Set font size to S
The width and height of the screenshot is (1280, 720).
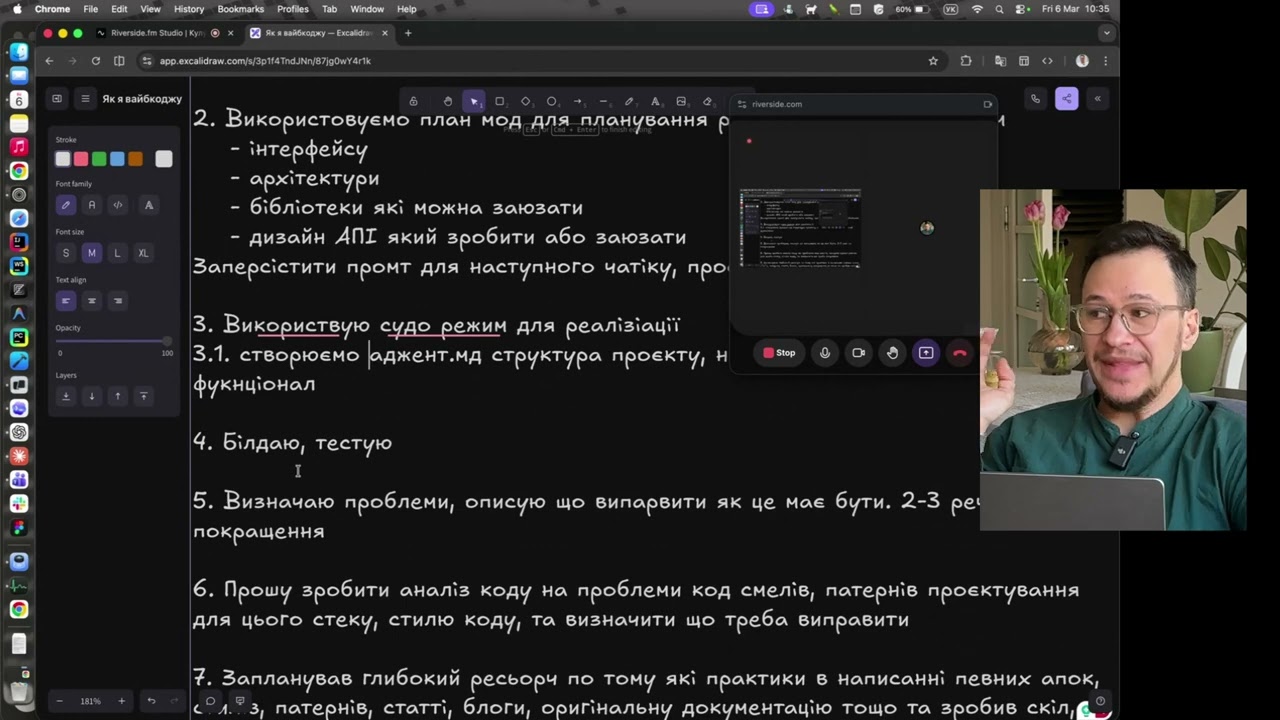66,253
